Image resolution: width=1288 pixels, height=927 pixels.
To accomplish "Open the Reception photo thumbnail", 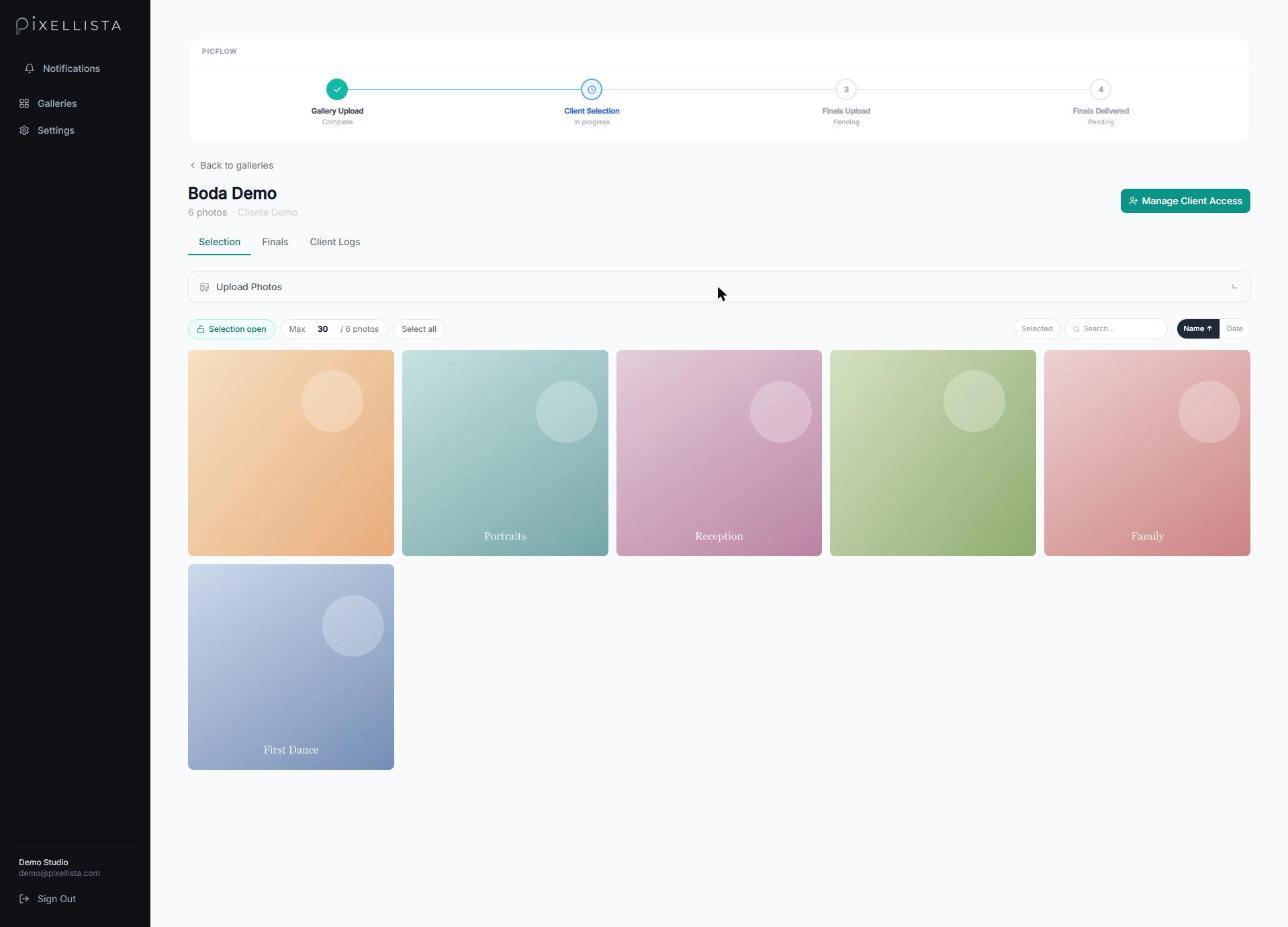I will click(x=719, y=453).
